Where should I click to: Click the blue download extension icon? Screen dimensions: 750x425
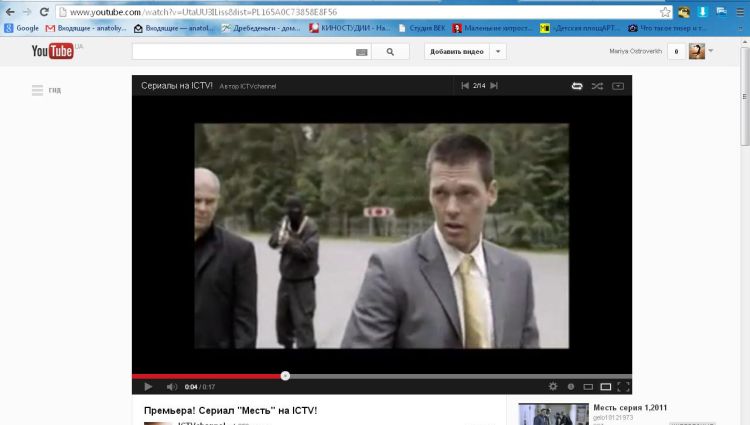[702, 12]
